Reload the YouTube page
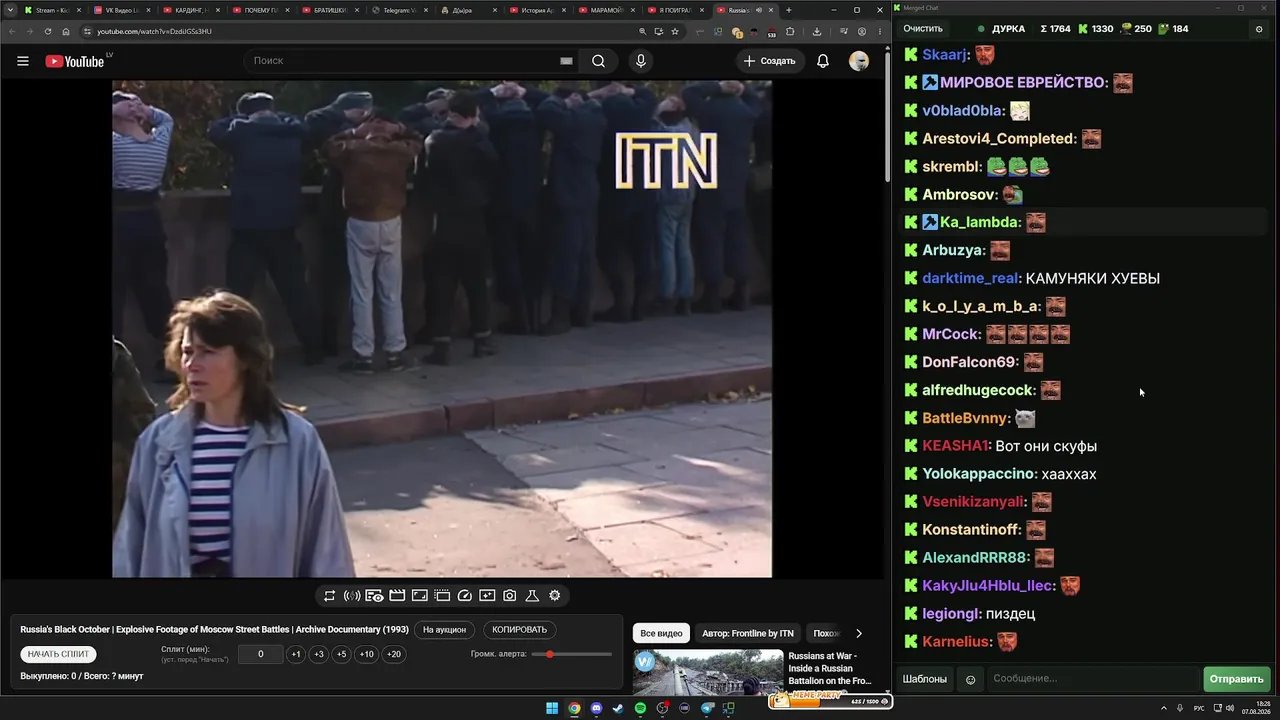The width and height of the screenshot is (1280, 720). [x=47, y=31]
